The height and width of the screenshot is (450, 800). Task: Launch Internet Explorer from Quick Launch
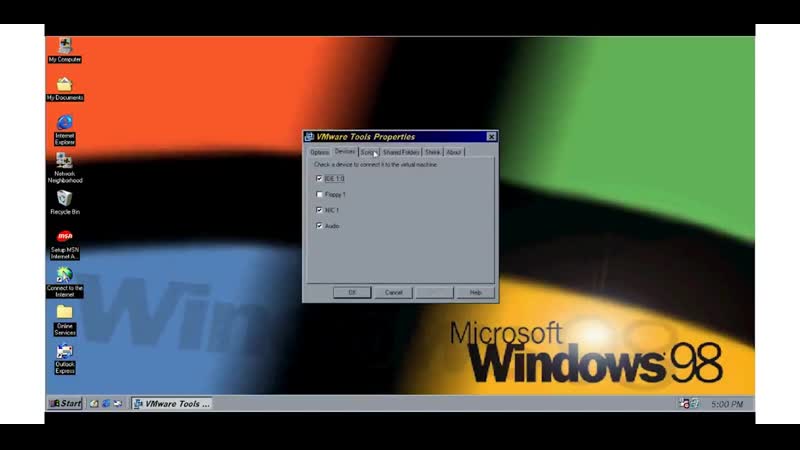tap(106, 404)
